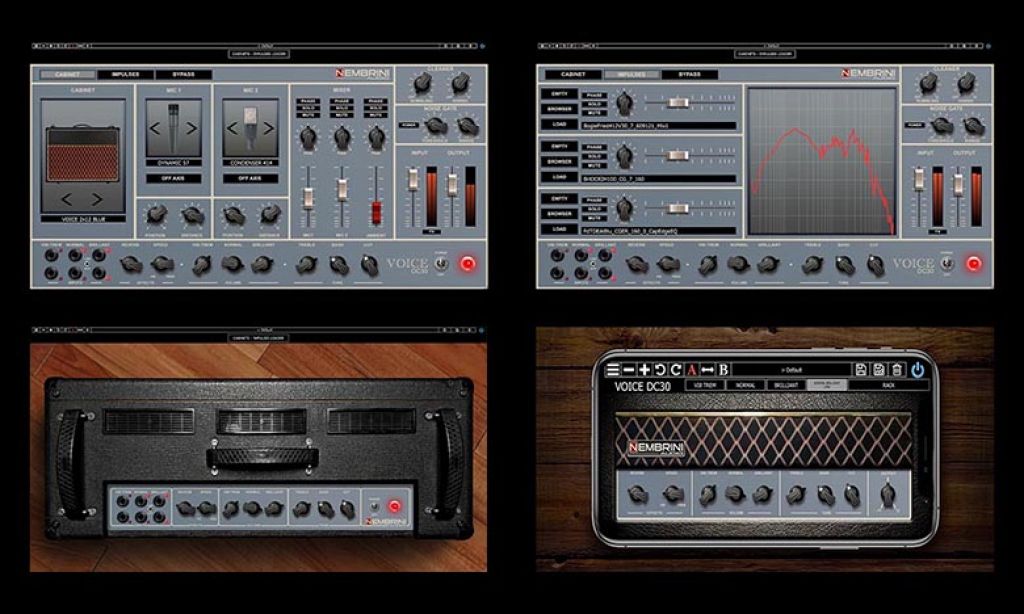Click OFF AXIS button under MIC 1
Screen dimensions: 1024x614
pos(173,178)
